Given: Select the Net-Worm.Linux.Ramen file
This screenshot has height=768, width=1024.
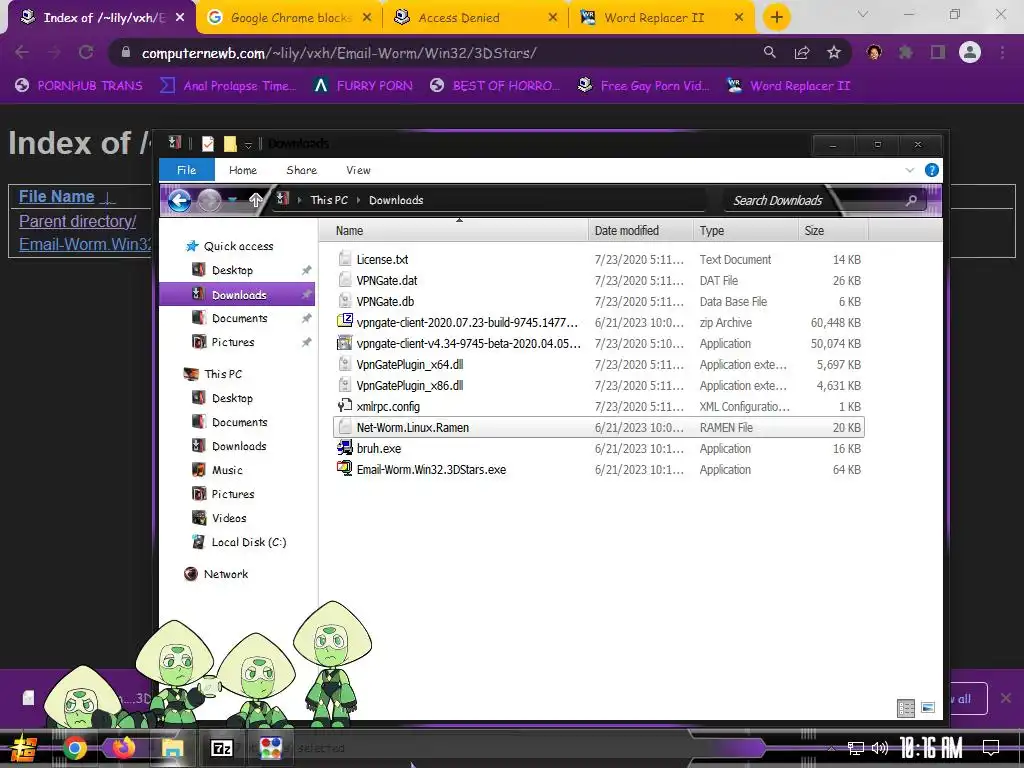Looking at the screenshot, I should point(598,428).
